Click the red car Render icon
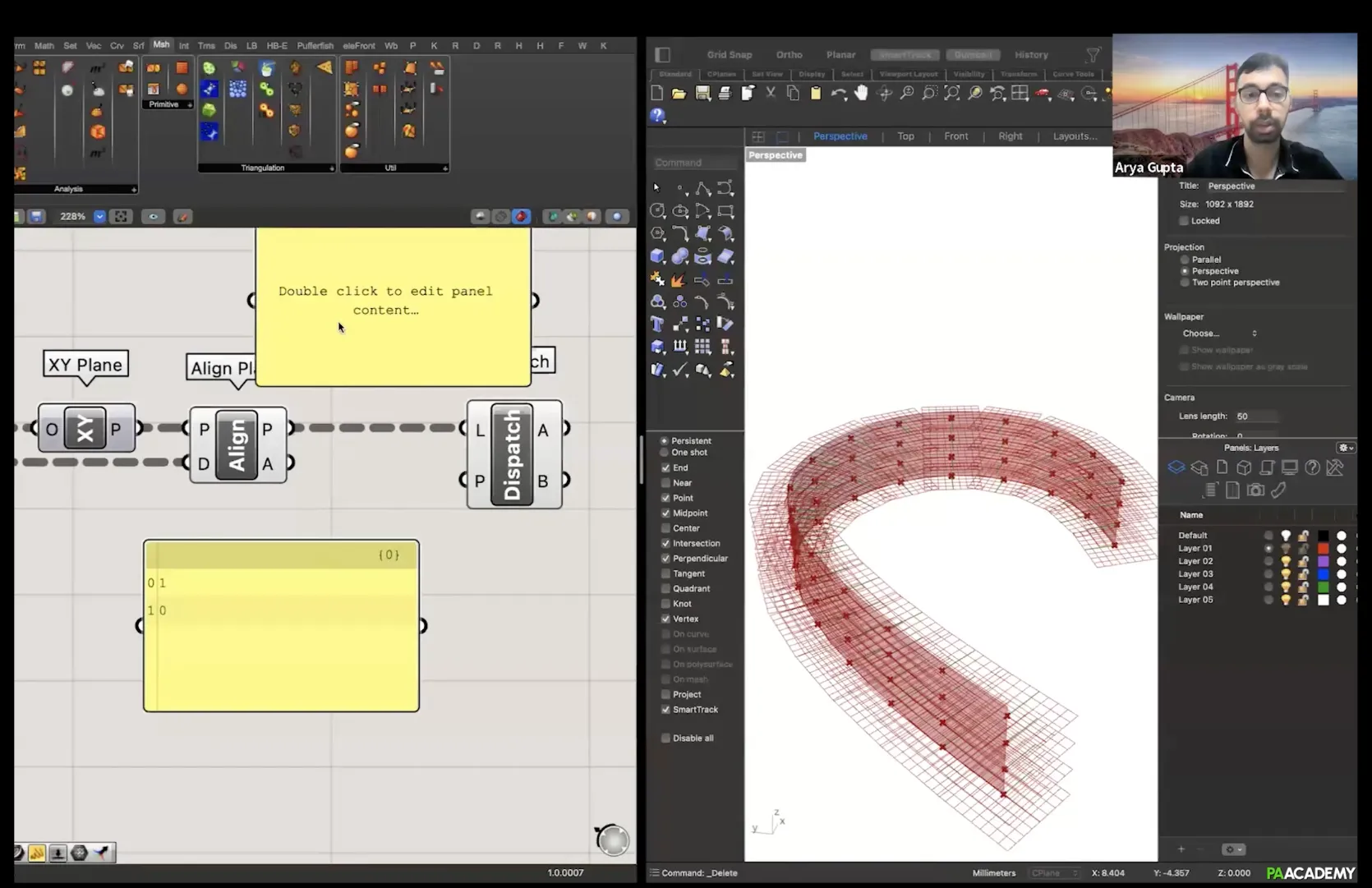 tap(1043, 94)
